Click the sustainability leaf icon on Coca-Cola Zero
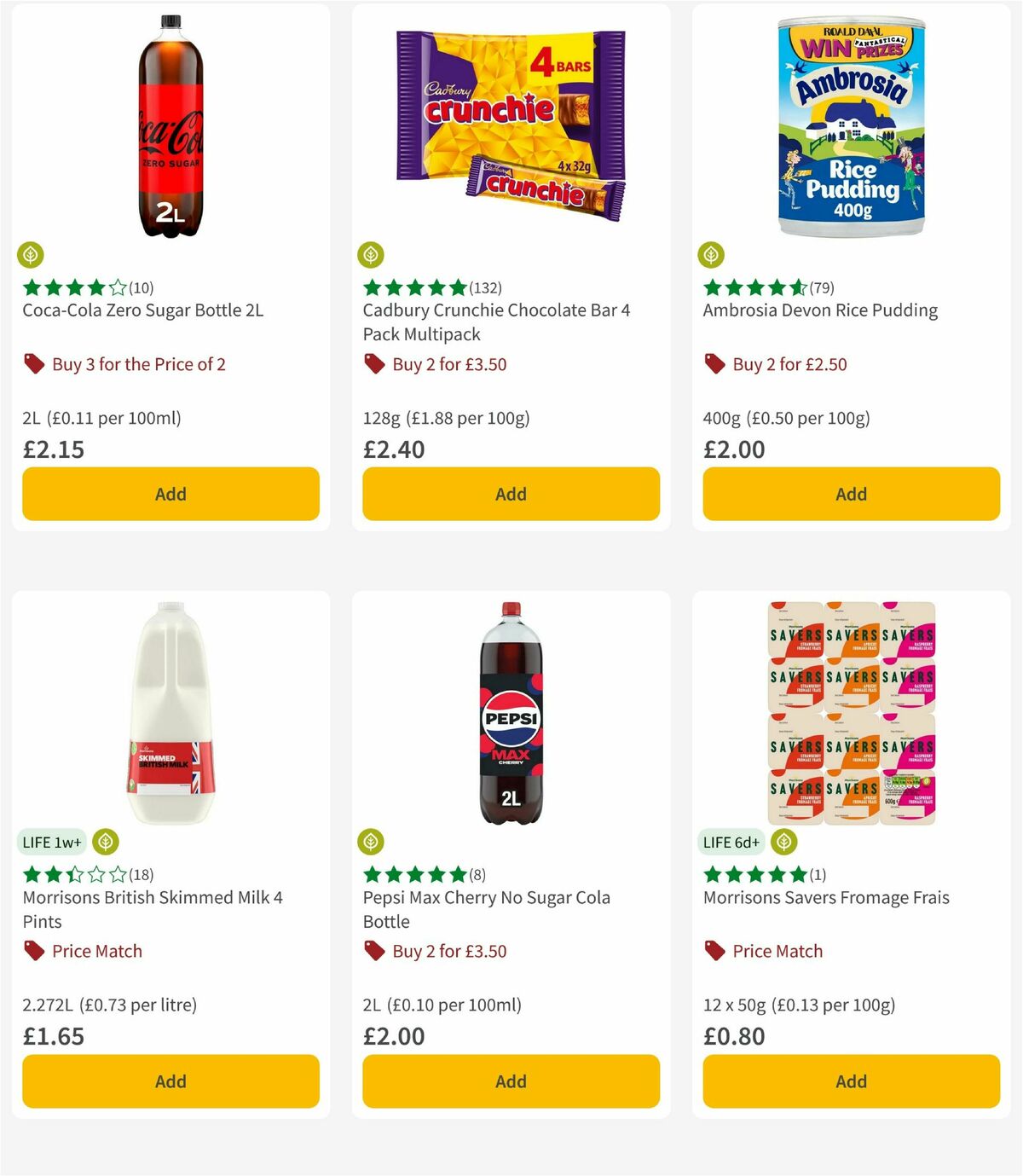 coord(31,255)
